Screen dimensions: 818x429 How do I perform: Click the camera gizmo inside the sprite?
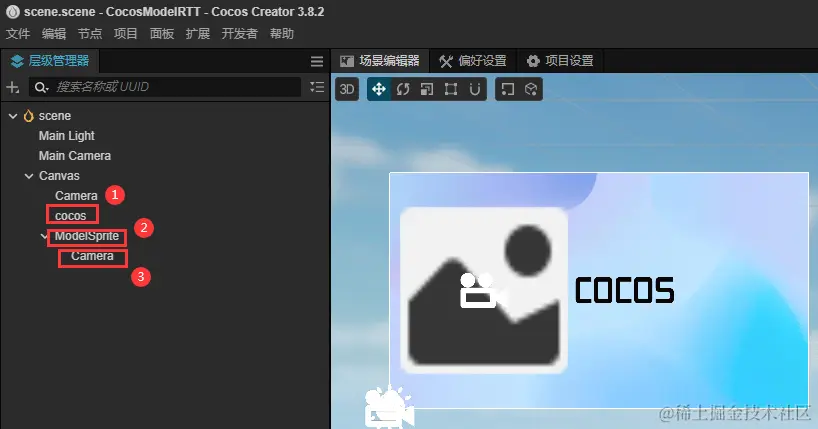pyautogui.click(x=482, y=291)
